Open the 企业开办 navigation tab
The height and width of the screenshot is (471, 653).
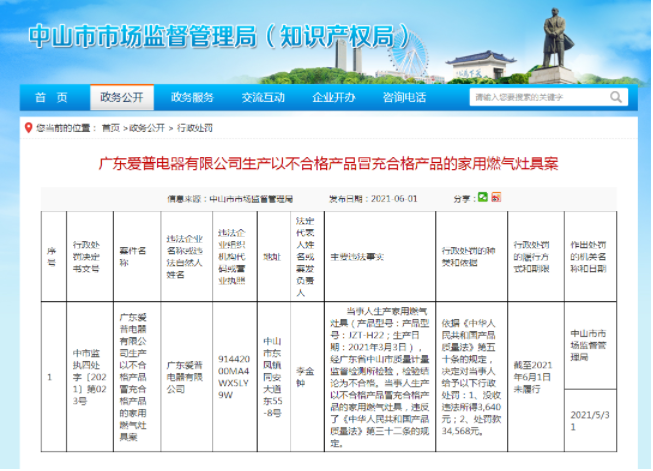coord(334,97)
